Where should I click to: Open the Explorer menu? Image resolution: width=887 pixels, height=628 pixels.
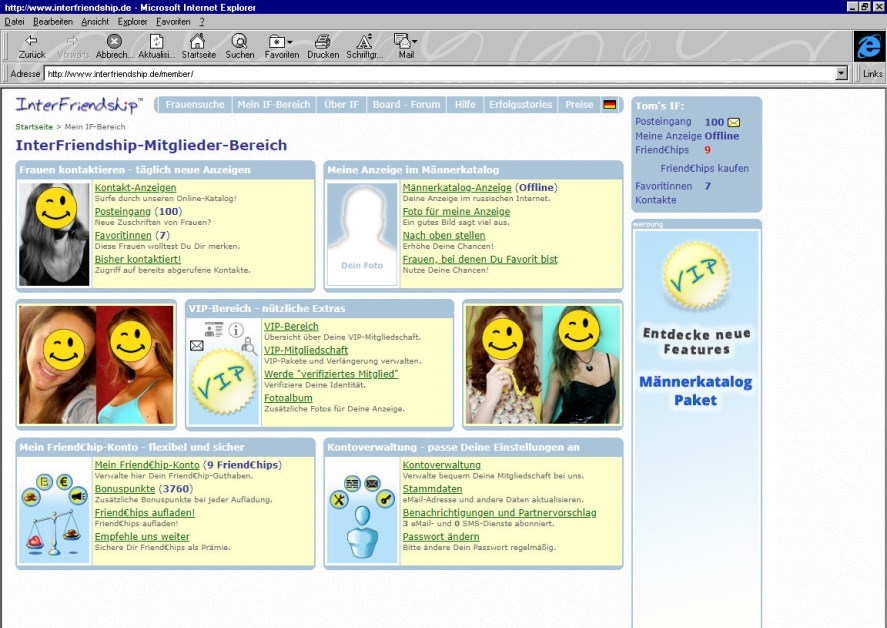coord(132,21)
